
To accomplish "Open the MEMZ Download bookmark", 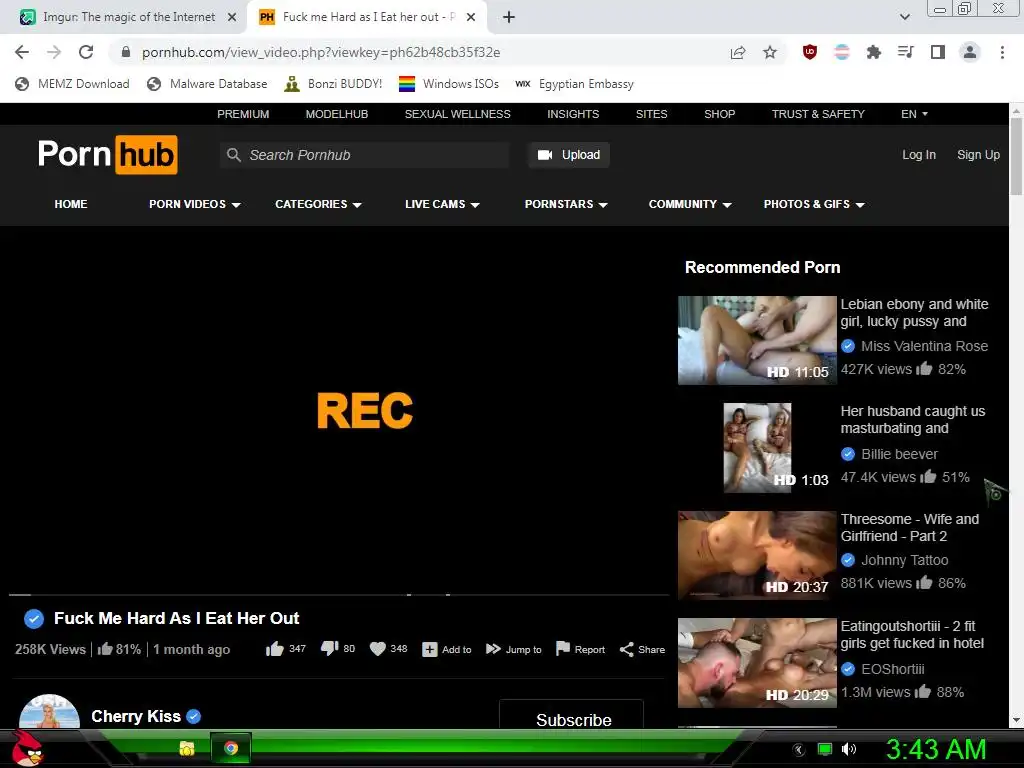I will pyautogui.click(x=72, y=84).
